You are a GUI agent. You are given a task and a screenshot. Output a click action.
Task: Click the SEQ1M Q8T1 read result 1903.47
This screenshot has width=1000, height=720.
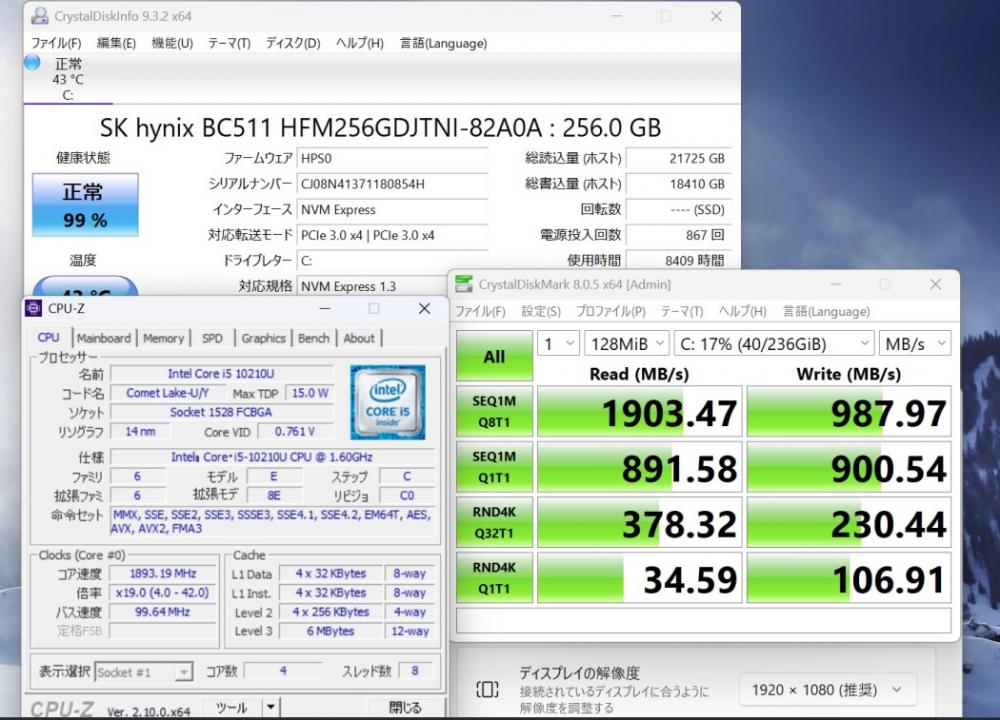(640, 412)
